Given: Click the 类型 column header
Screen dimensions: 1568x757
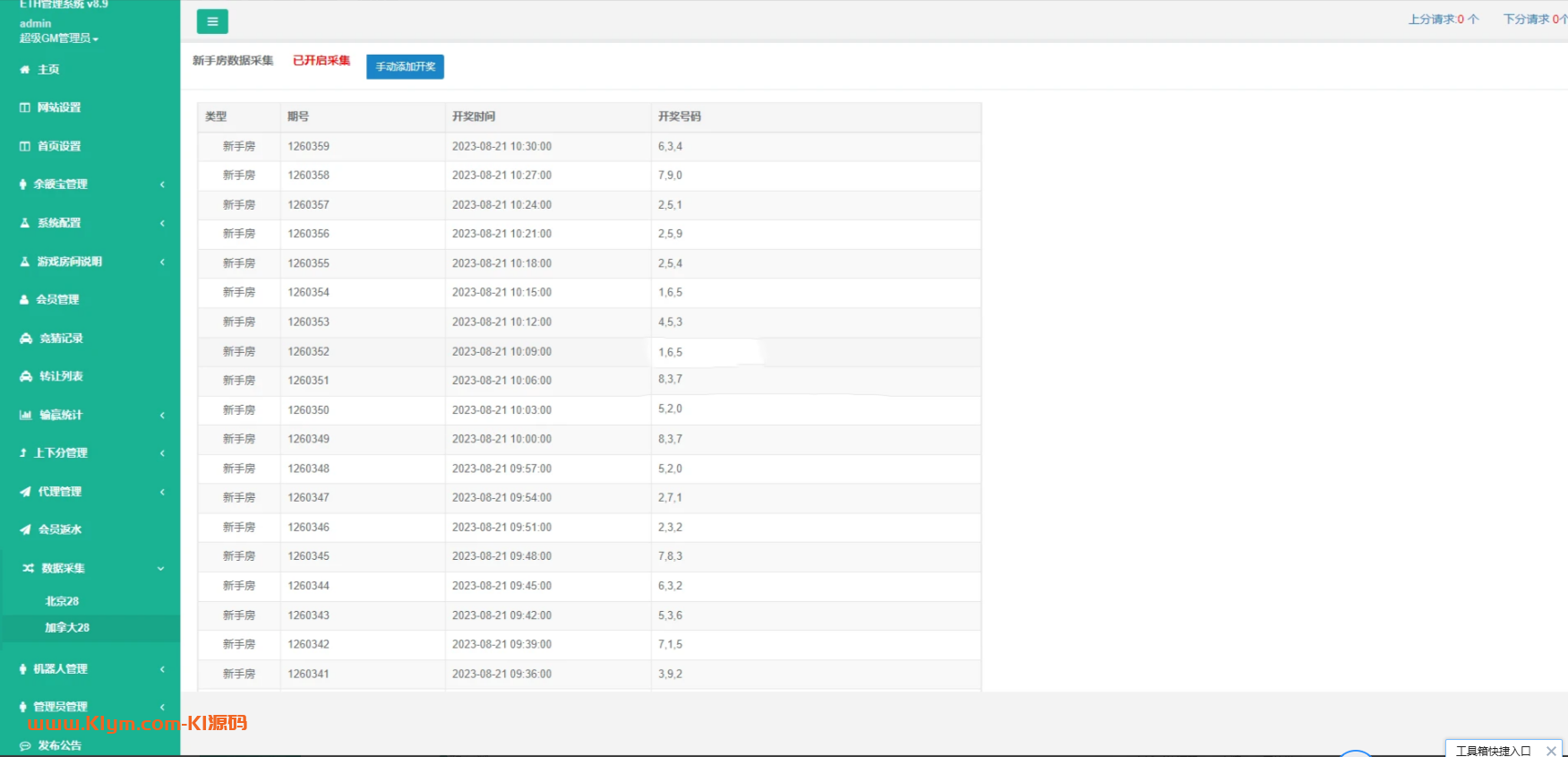Looking at the screenshot, I should pos(216,116).
